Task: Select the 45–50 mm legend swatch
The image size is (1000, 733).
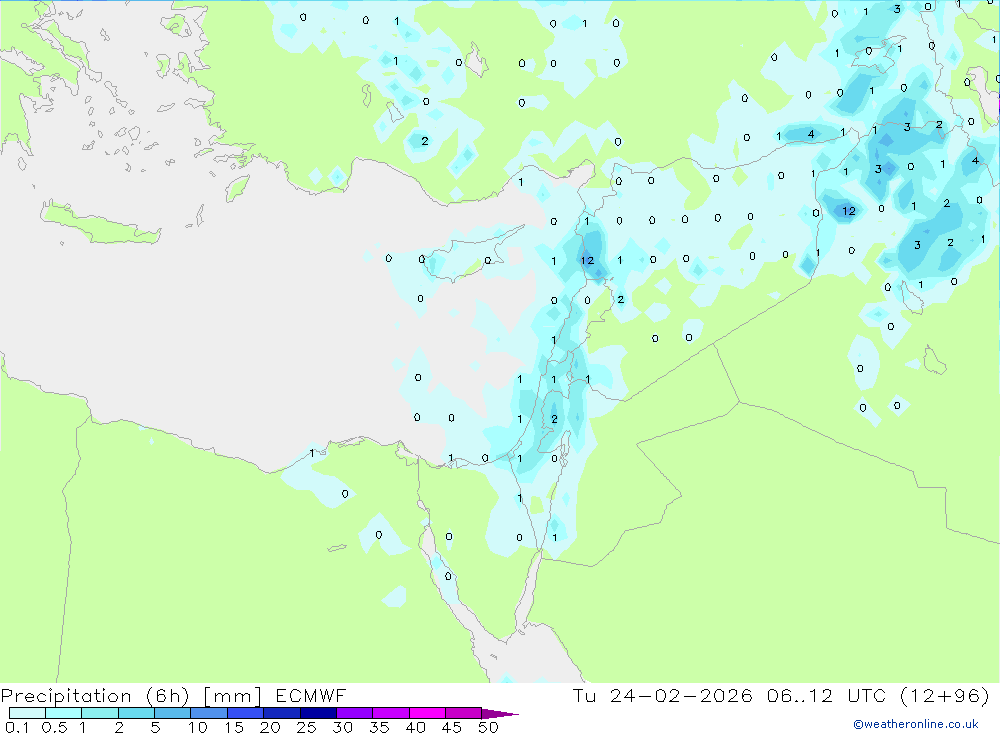Action: point(464,713)
